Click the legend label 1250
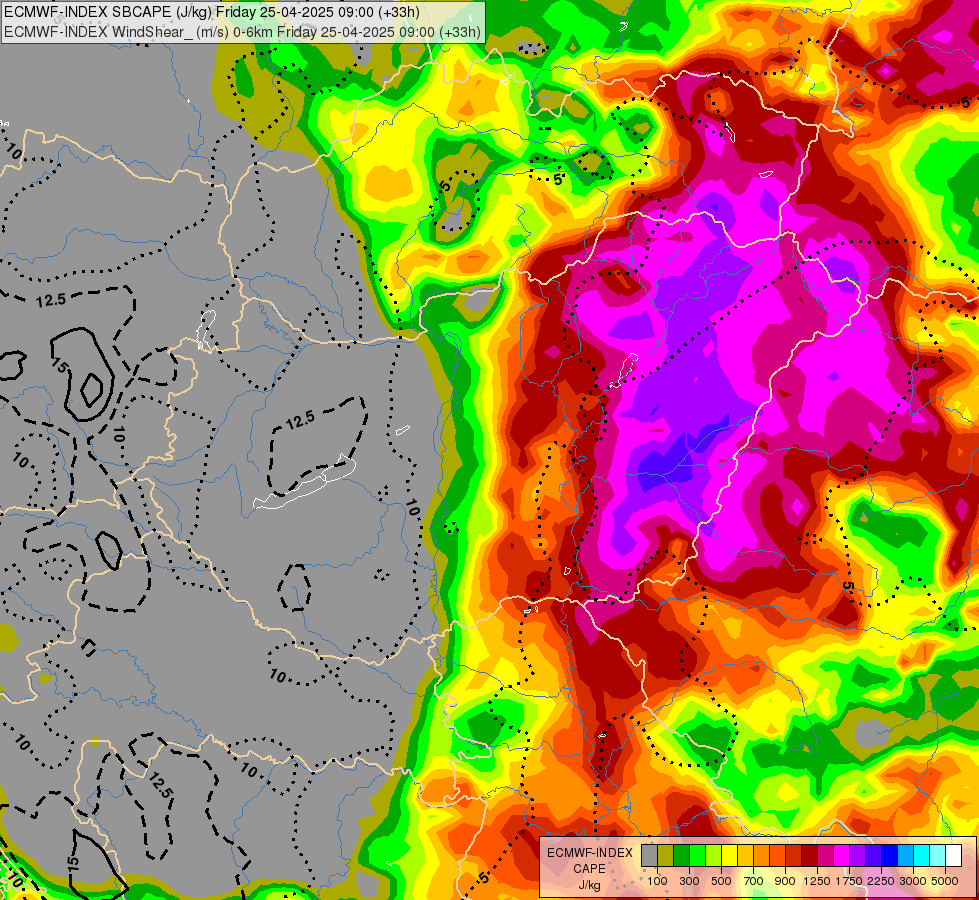 coord(817,881)
